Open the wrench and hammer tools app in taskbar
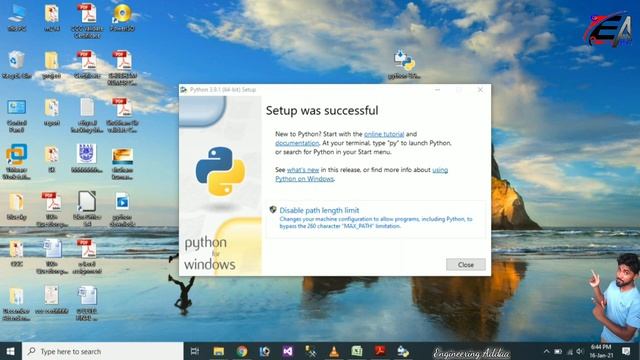 tap(311, 351)
